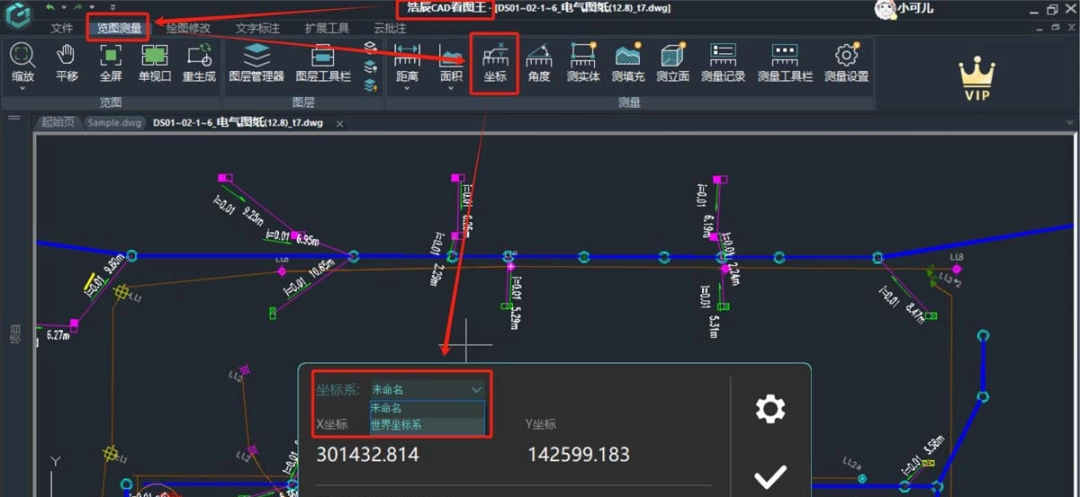The height and width of the screenshot is (497, 1080).
Task: Open 测量记录 measurement records
Action: [723, 62]
